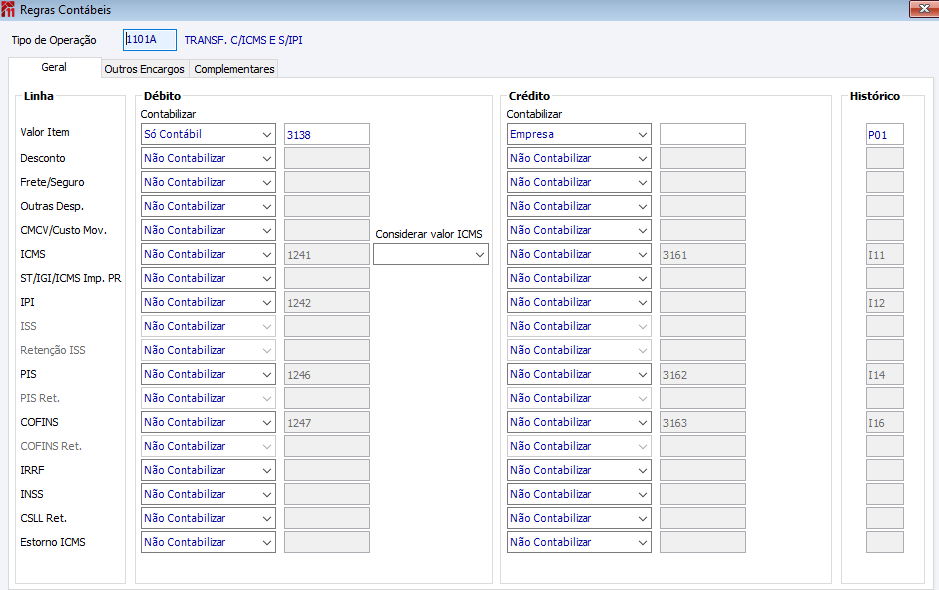Click the COFINS Histórico field I16
Viewport: 939px width, 590px height.
tap(885, 422)
